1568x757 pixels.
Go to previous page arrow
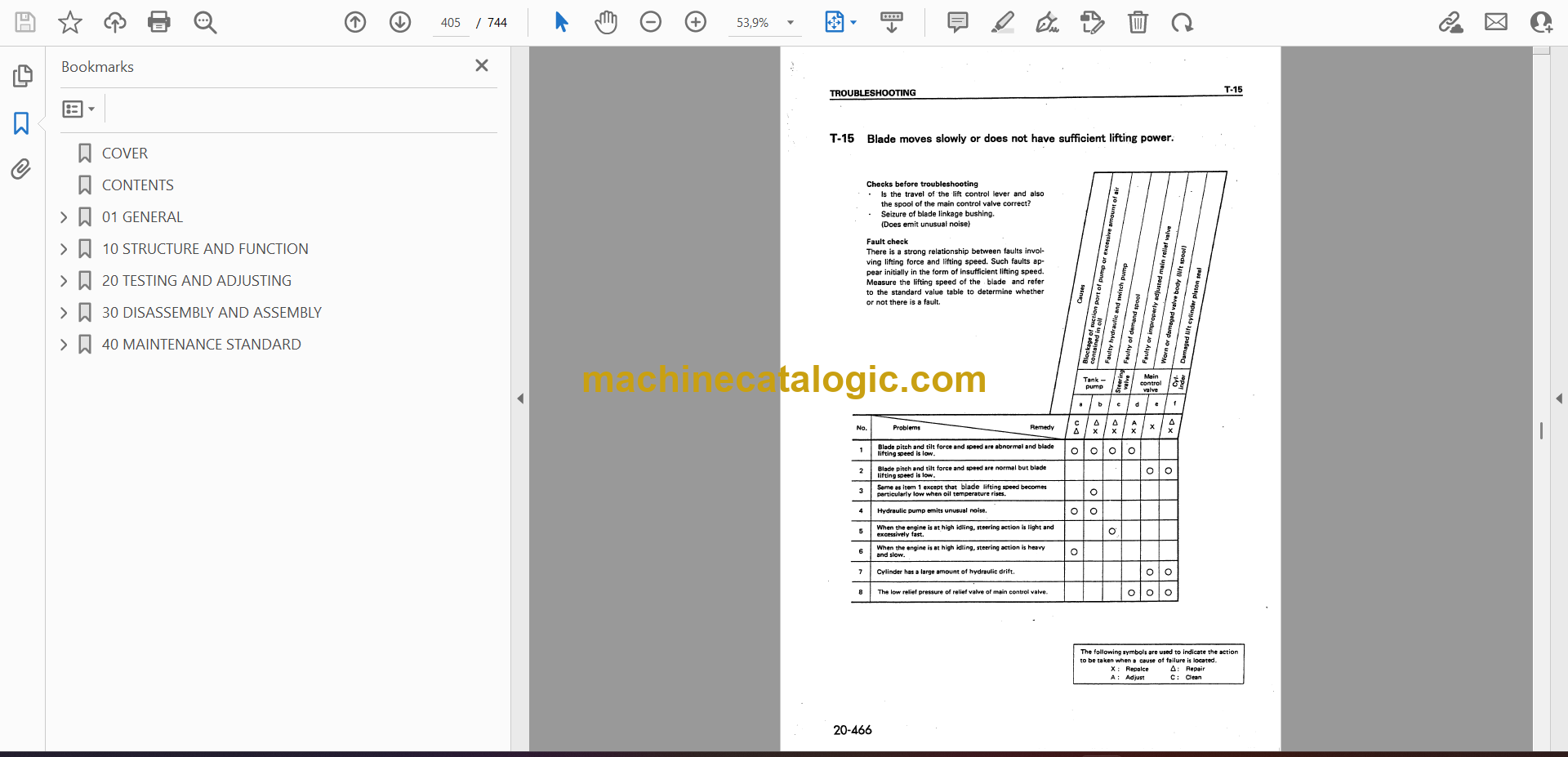[355, 22]
